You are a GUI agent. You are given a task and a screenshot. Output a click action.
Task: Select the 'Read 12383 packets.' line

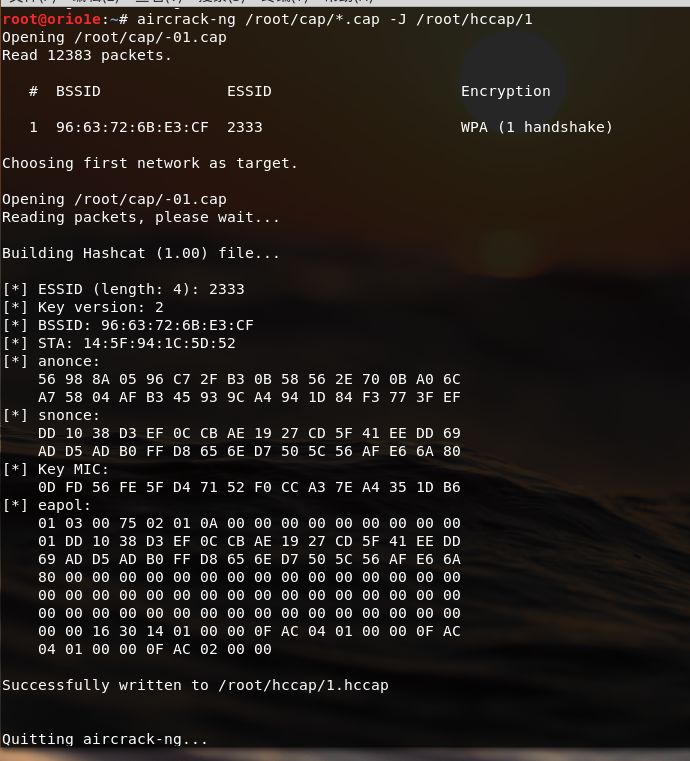pos(87,55)
